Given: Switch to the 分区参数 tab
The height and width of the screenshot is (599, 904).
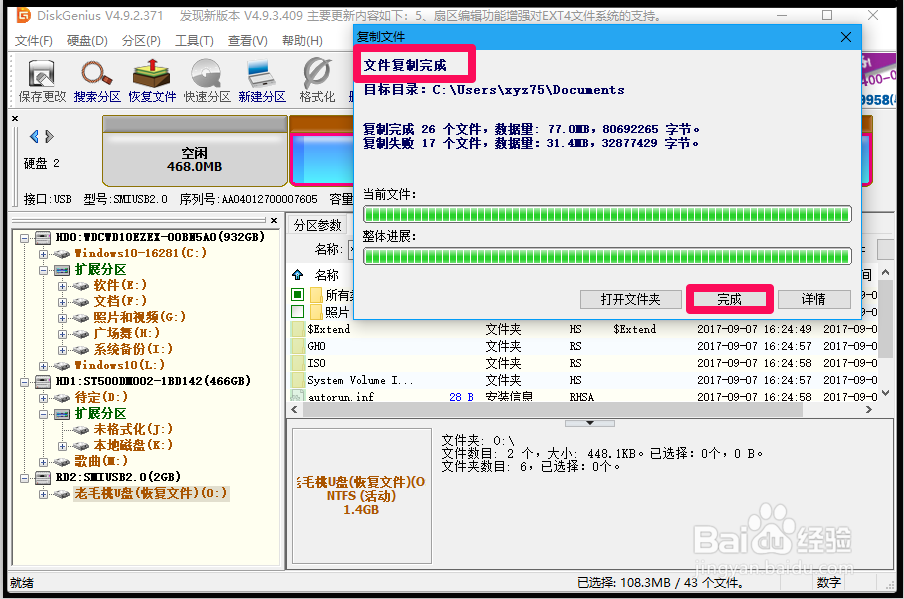Looking at the screenshot, I should pos(317,225).
